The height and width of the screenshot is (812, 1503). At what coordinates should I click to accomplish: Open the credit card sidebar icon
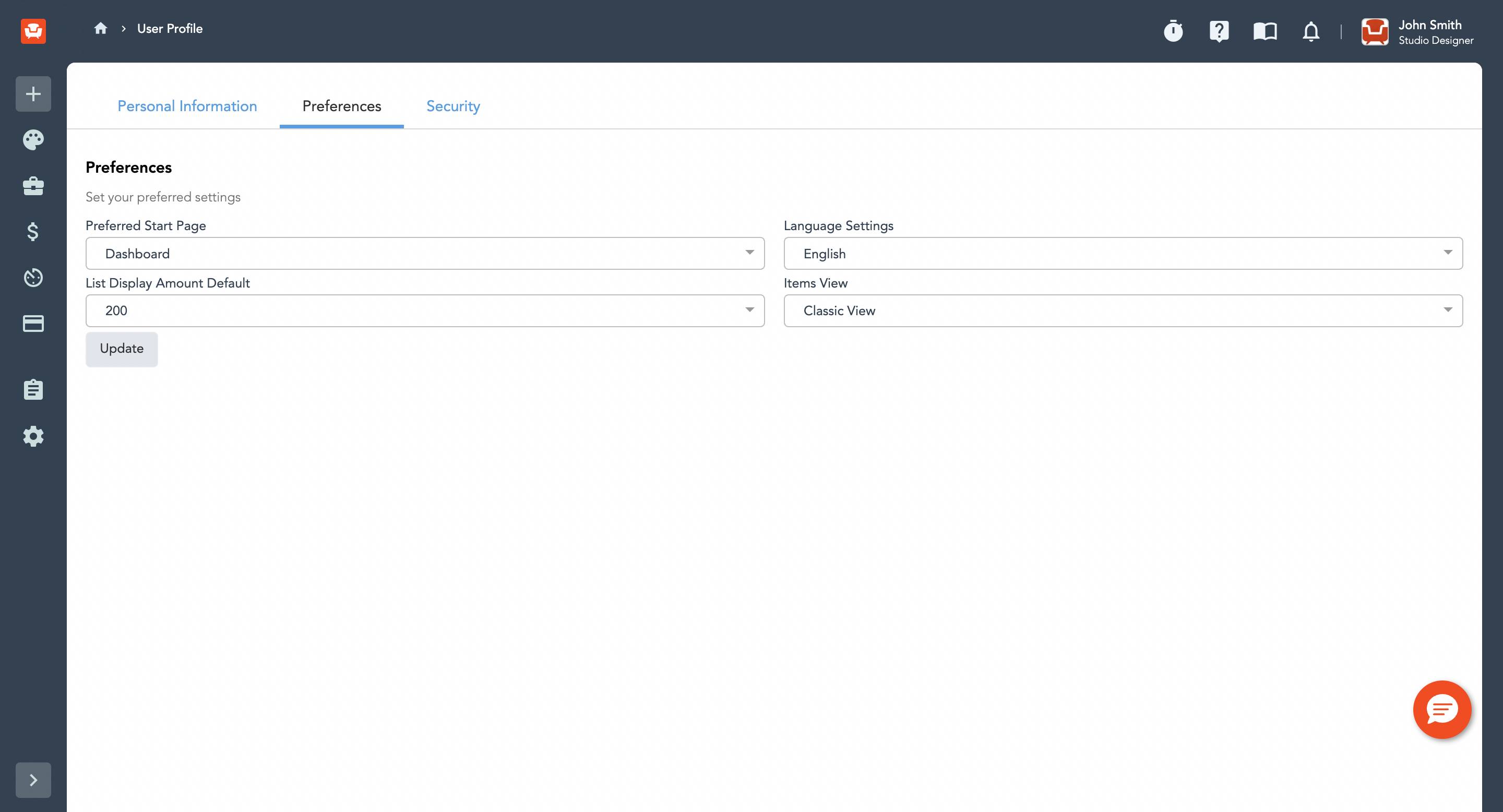pyautogui.click(x=33, y=323)
